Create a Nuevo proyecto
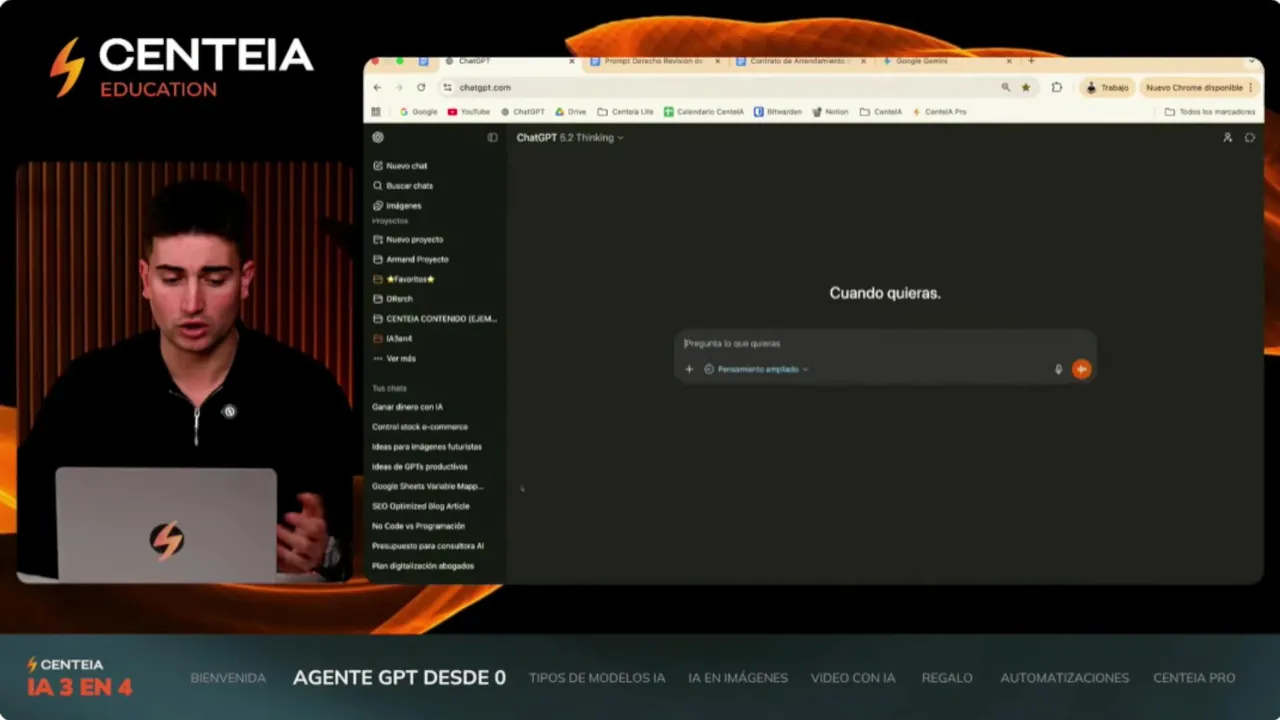This screenshot has height=720, width=1280. tap(408, 240)
